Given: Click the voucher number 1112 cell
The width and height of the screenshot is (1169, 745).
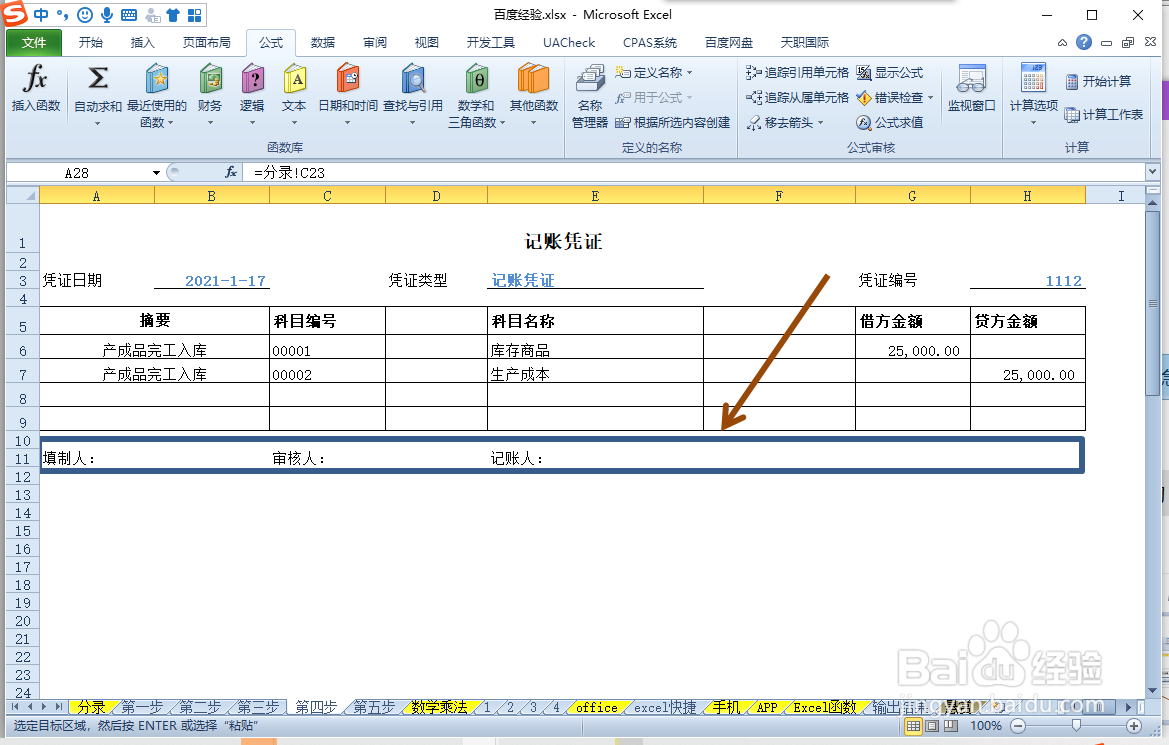Looking at the screenshot, I should point(1027,280).
